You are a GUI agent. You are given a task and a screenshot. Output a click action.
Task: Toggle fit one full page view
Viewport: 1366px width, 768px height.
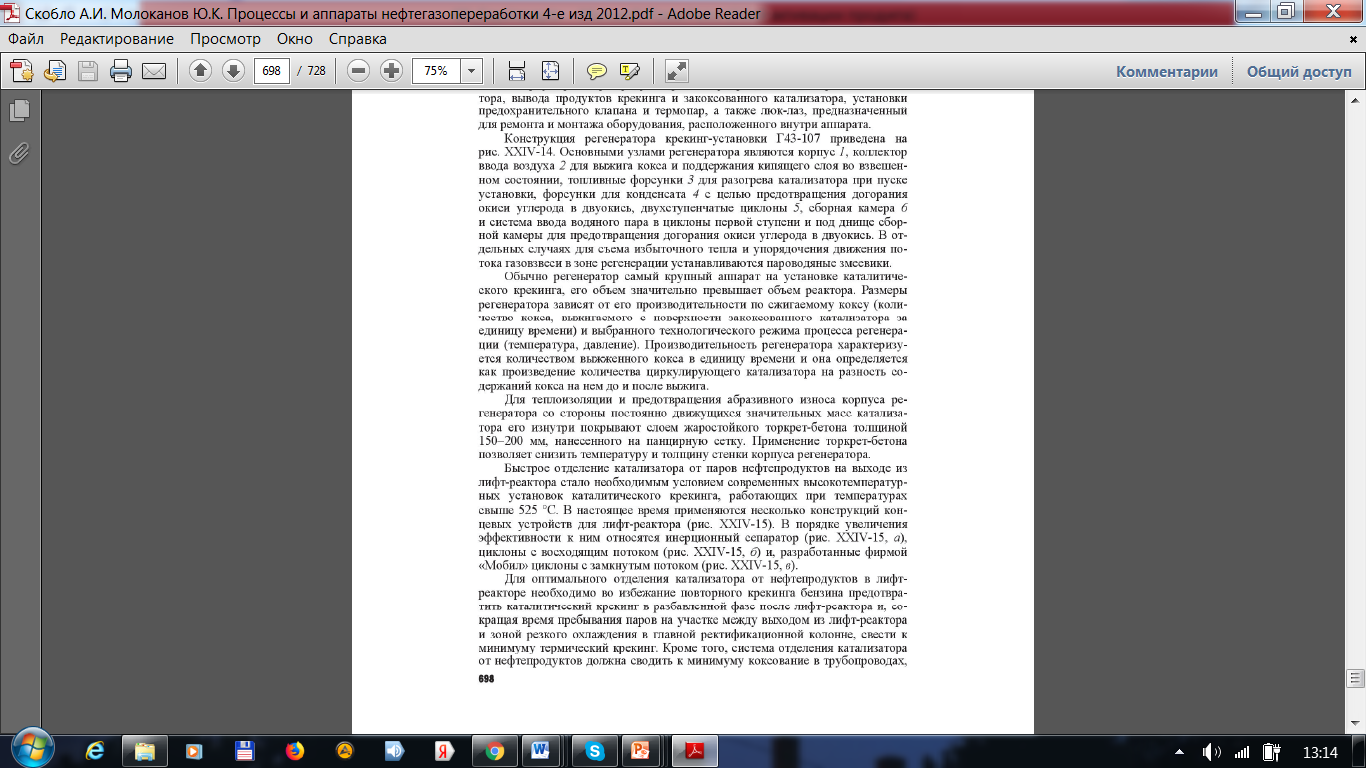click(x=550, y=71)
